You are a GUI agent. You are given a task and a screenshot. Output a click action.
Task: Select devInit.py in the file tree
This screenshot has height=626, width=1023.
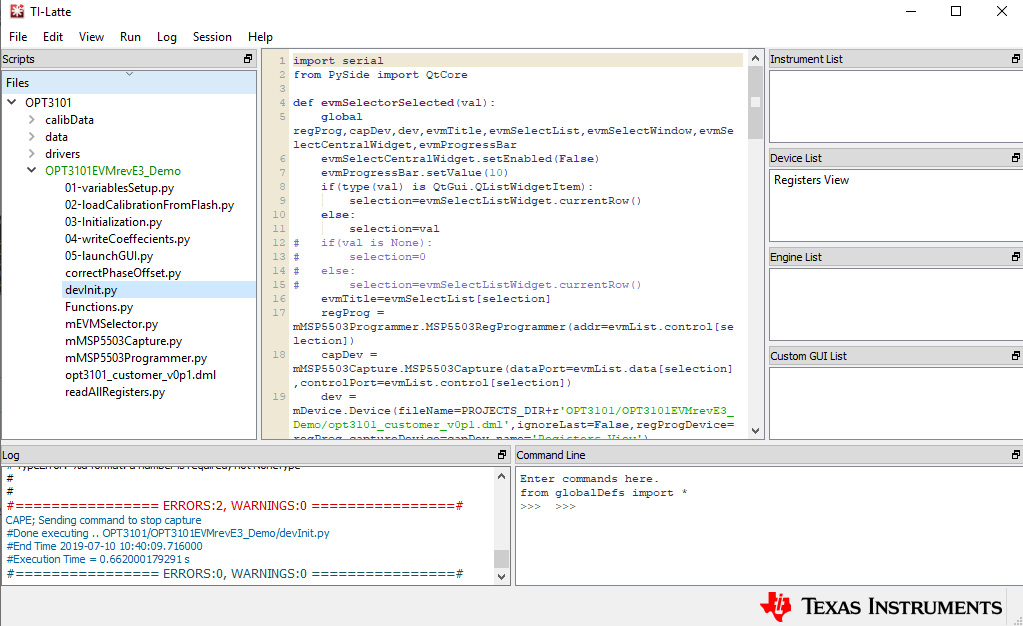click(x=91, y=290)
